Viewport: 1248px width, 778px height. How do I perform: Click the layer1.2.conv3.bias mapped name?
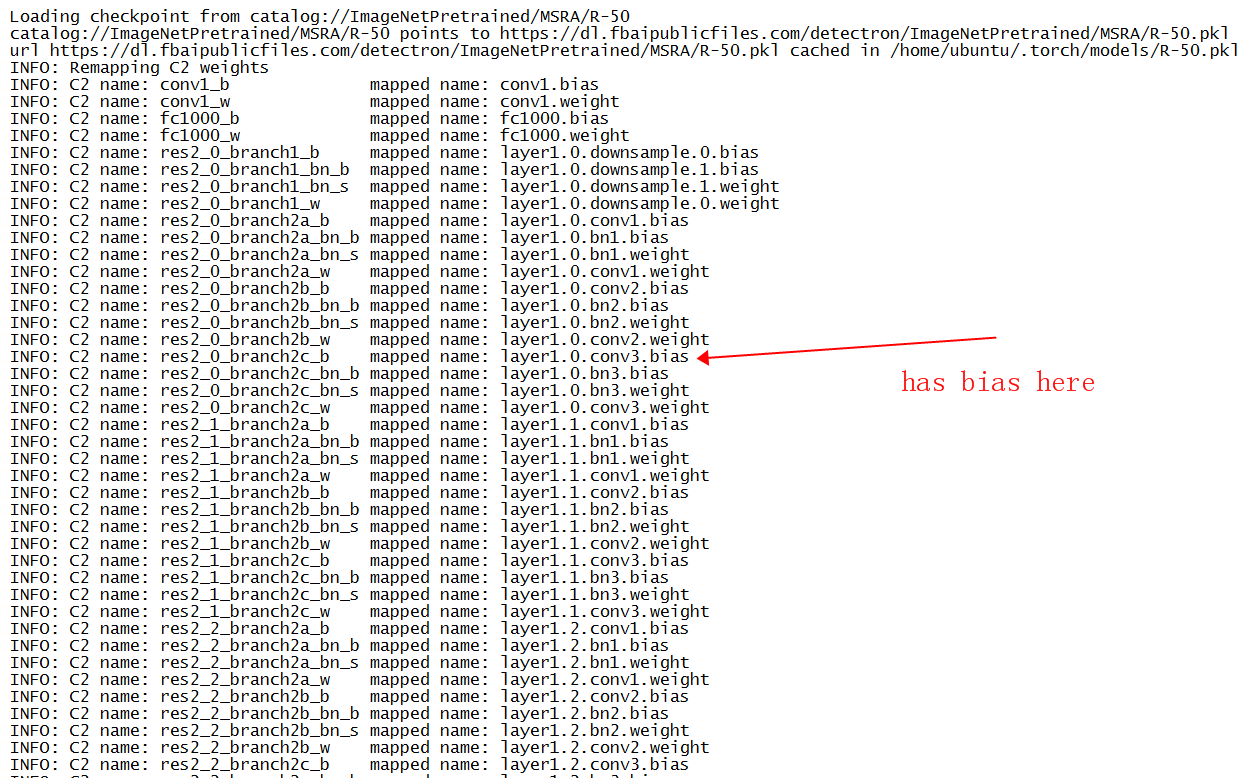click(592, 764)
